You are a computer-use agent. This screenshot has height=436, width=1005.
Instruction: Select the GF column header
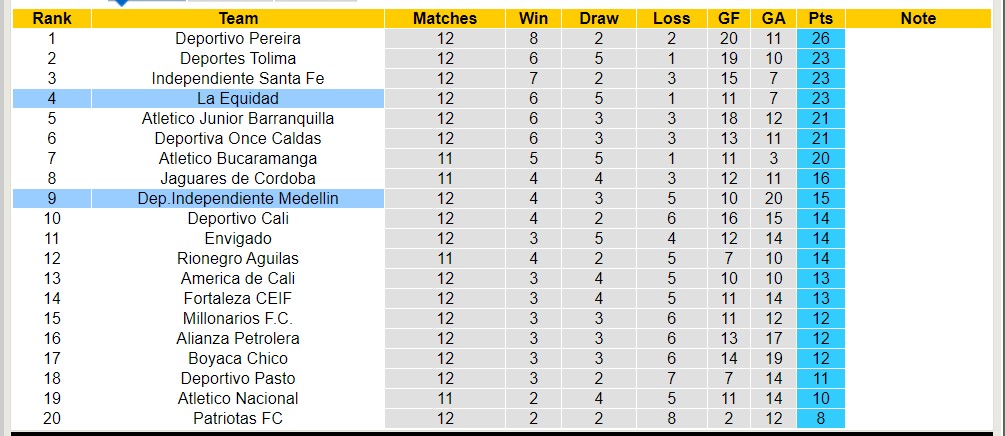729,18
